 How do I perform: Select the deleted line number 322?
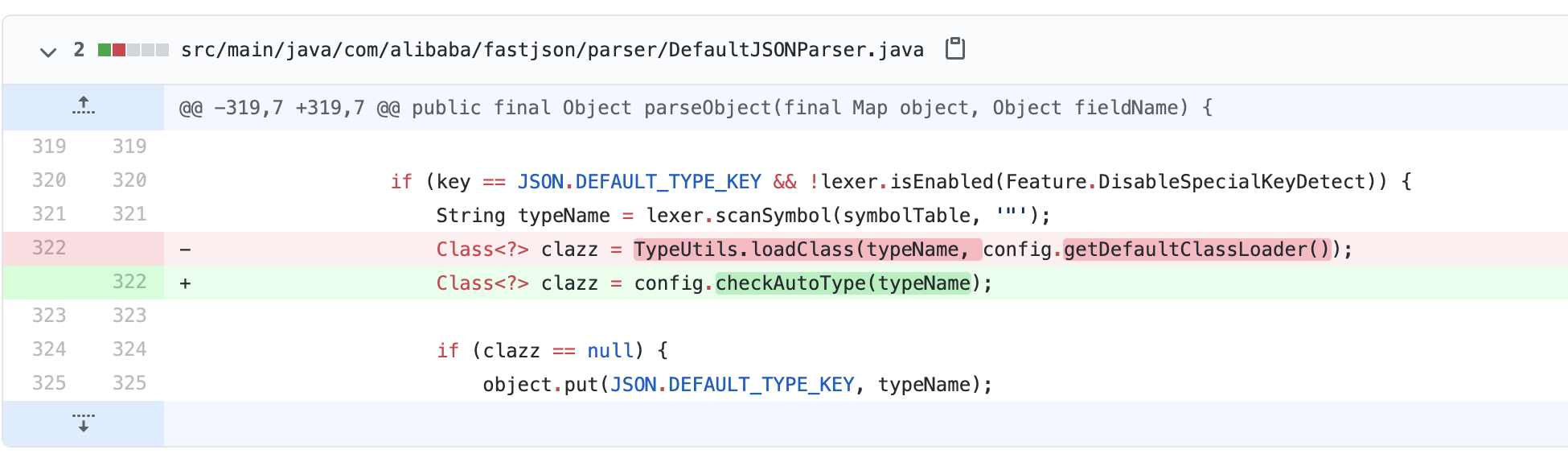(x=49, y=248)
